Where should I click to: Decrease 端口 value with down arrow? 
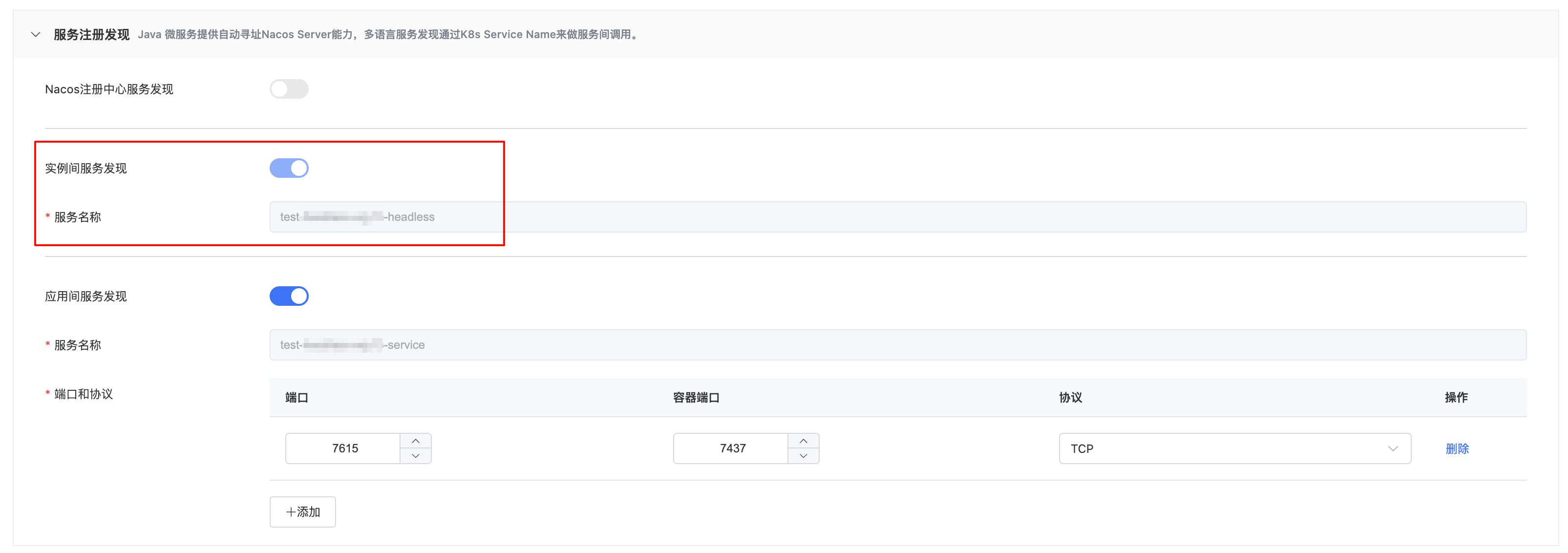coord(416,456)
